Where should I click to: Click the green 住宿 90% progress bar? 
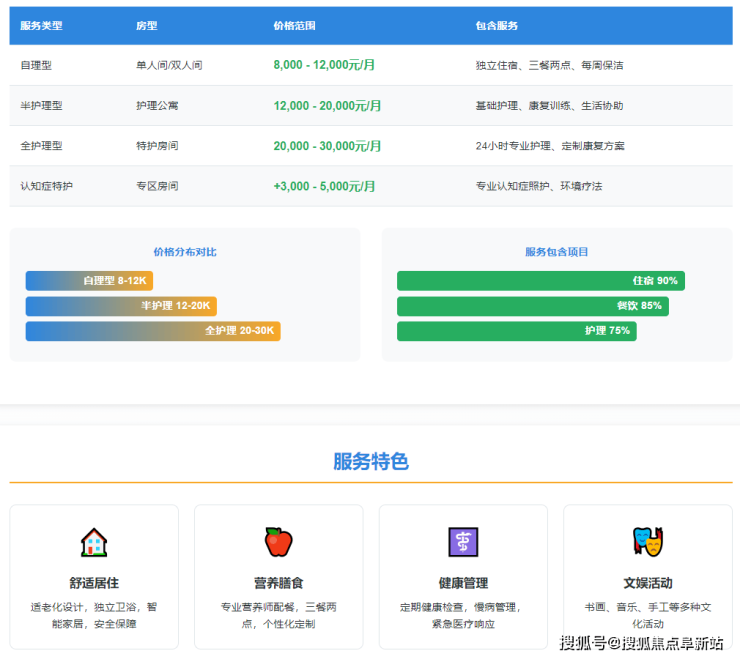540,281
